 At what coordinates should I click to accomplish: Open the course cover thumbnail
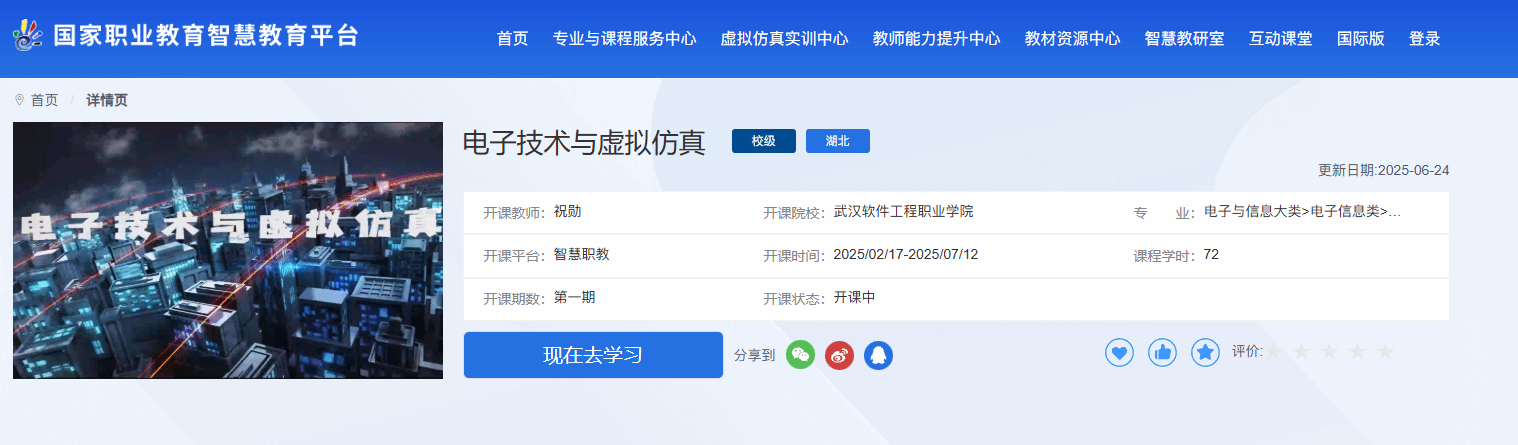tap(228, 250)
